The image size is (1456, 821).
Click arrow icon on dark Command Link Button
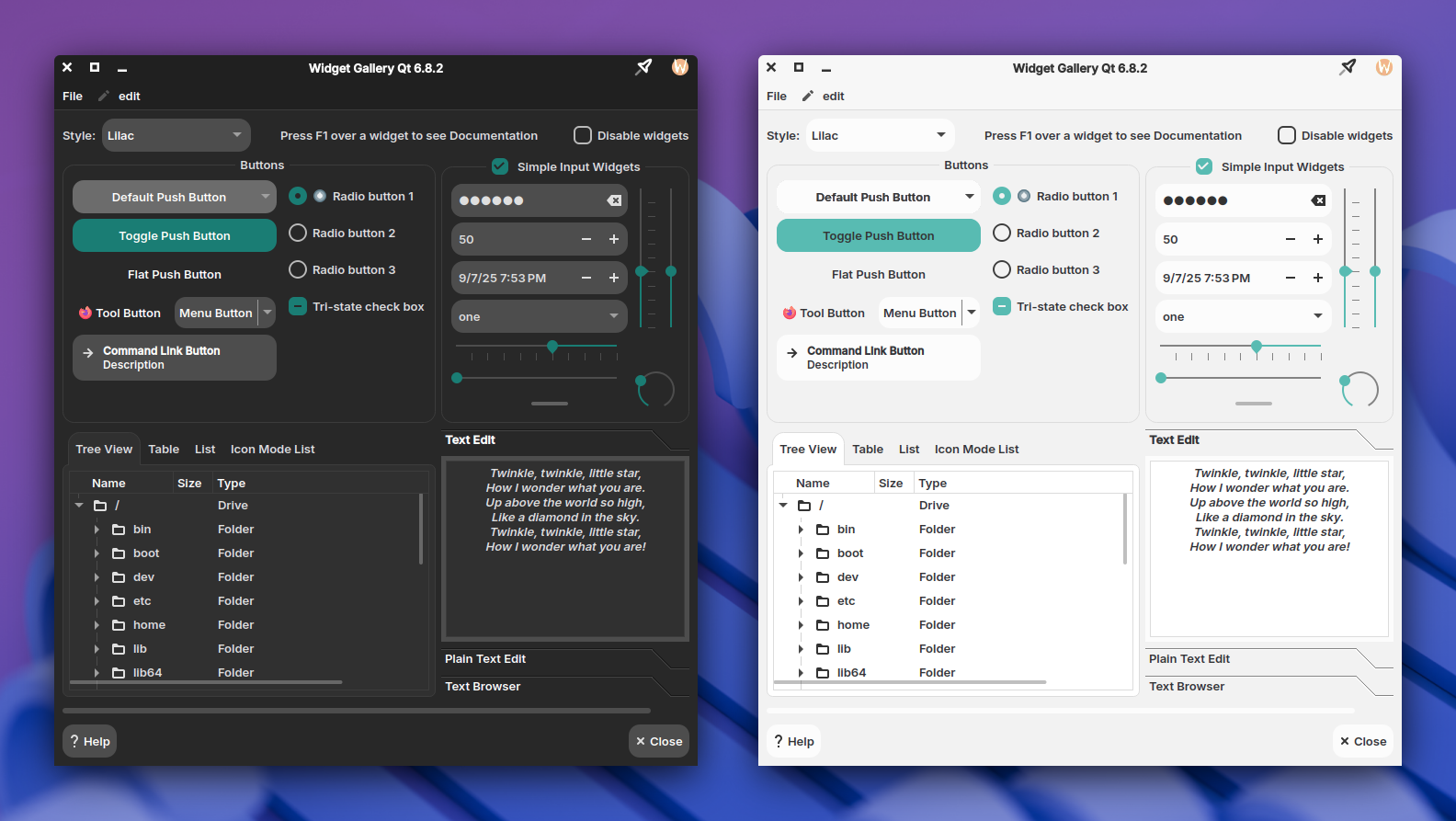[x=88, y=352]
